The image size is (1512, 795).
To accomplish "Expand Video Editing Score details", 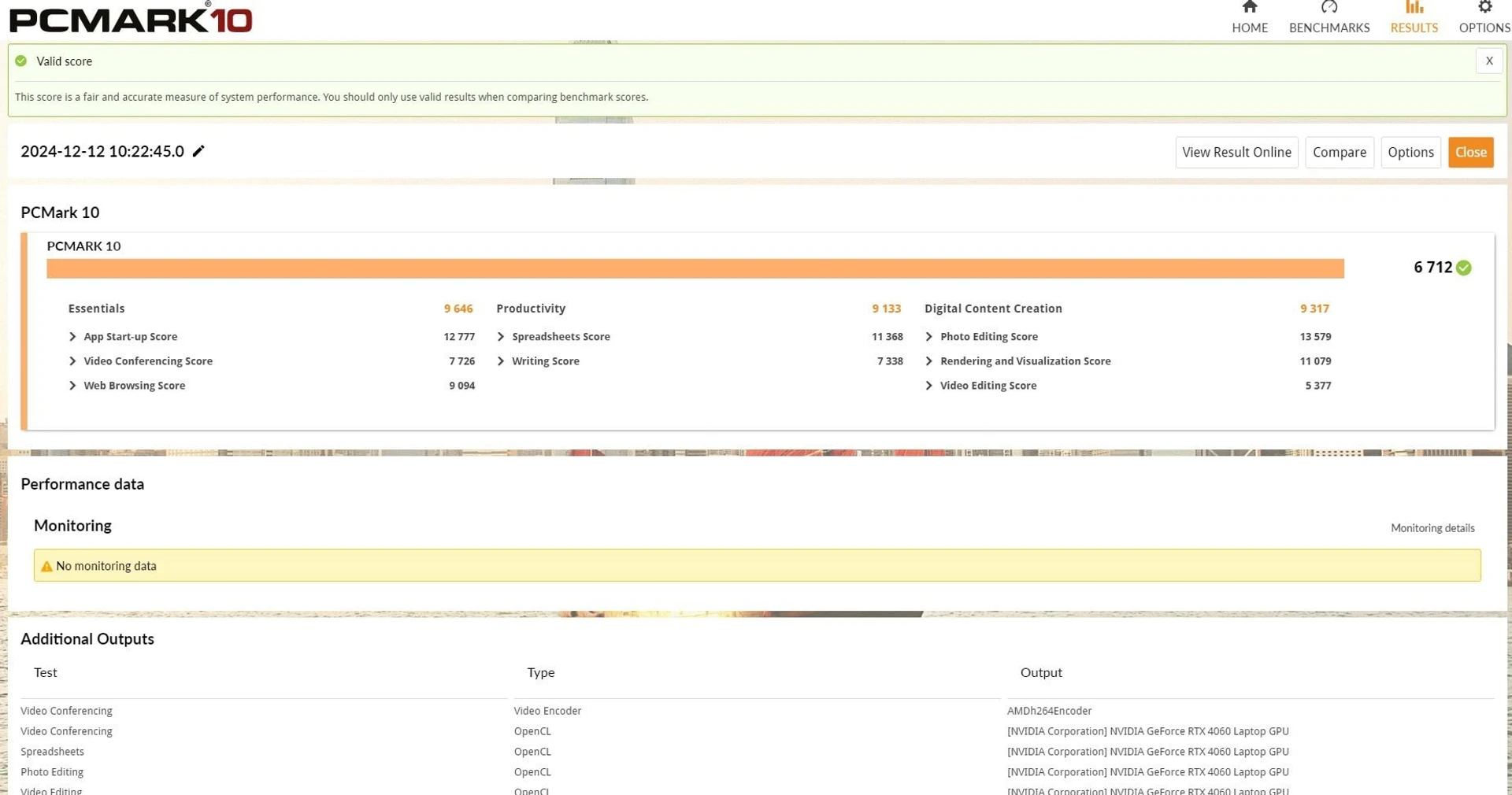I will pos(929,386).
